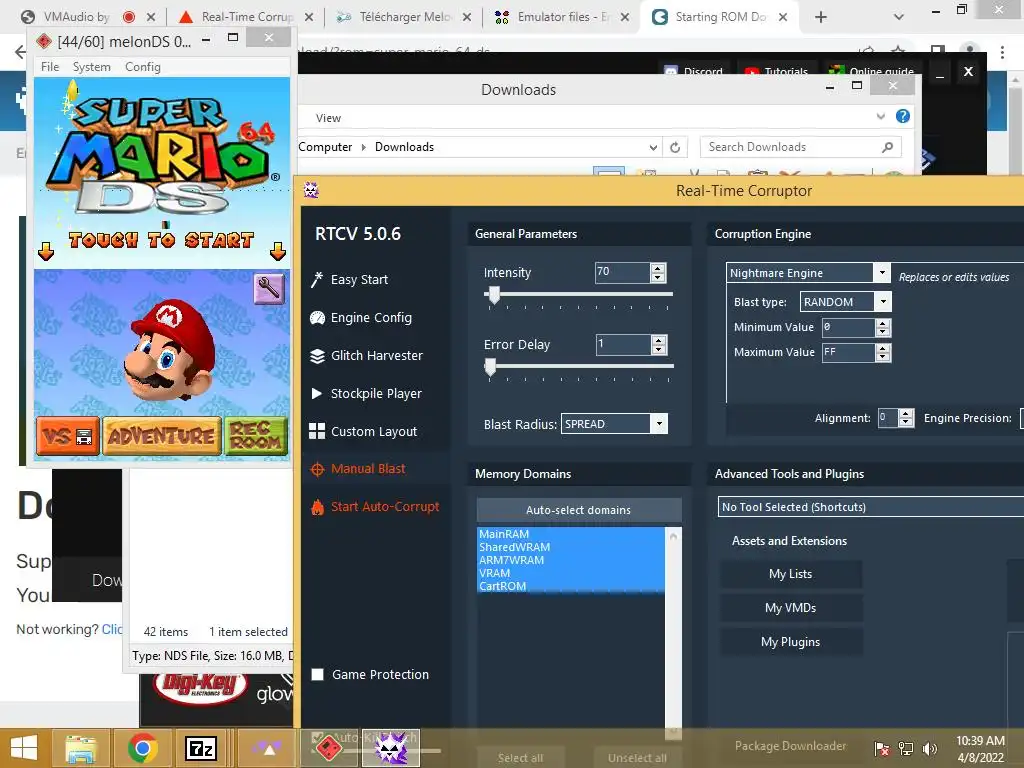
Task: Expand the Explorer ribbon chevron
Action: (x=881, y=116)
